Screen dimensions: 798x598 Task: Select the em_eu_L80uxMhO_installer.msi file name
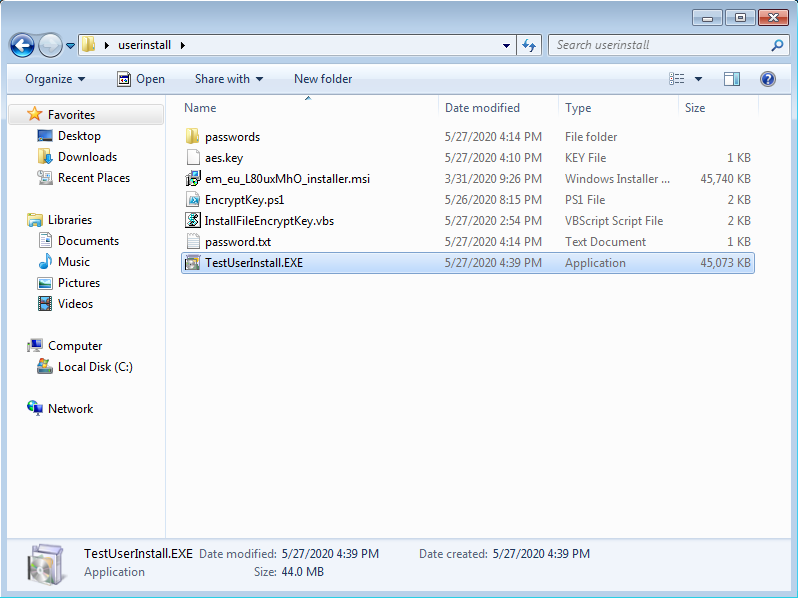(287, 179)
